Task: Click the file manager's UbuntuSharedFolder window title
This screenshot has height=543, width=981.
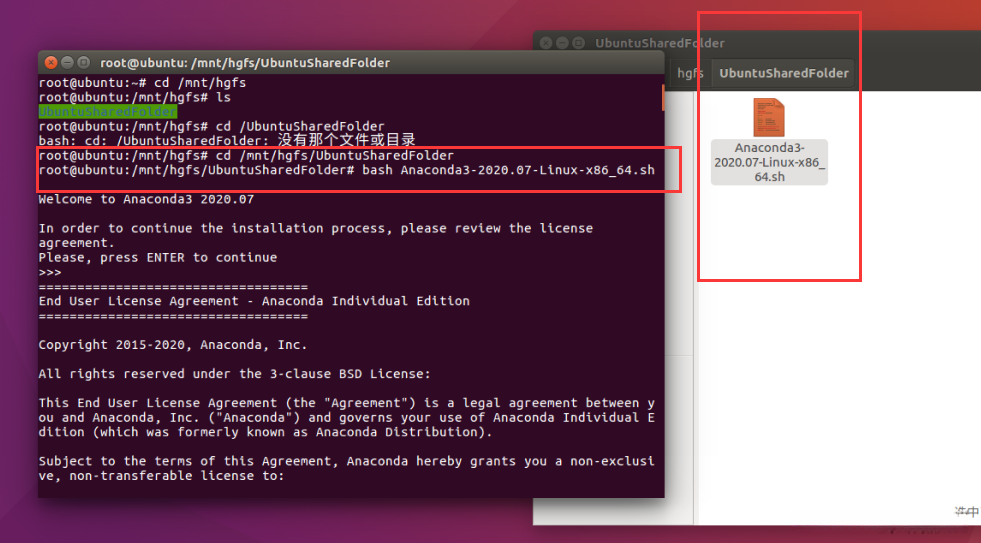Action: point(659,43)
